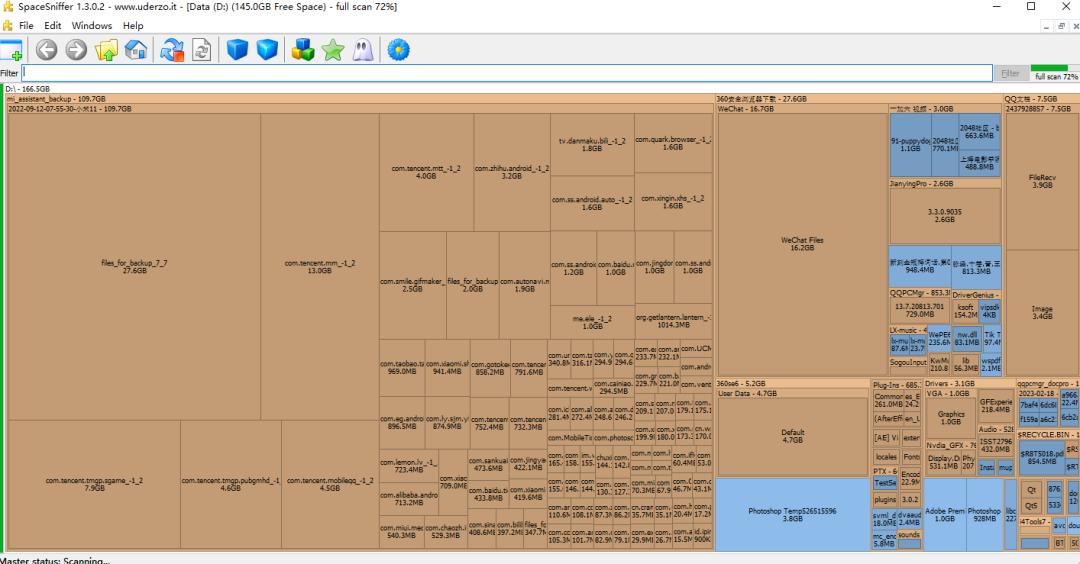Click the blue flower donate icon
Screen dimensions: 1080x564
click(x=398, y=50)
